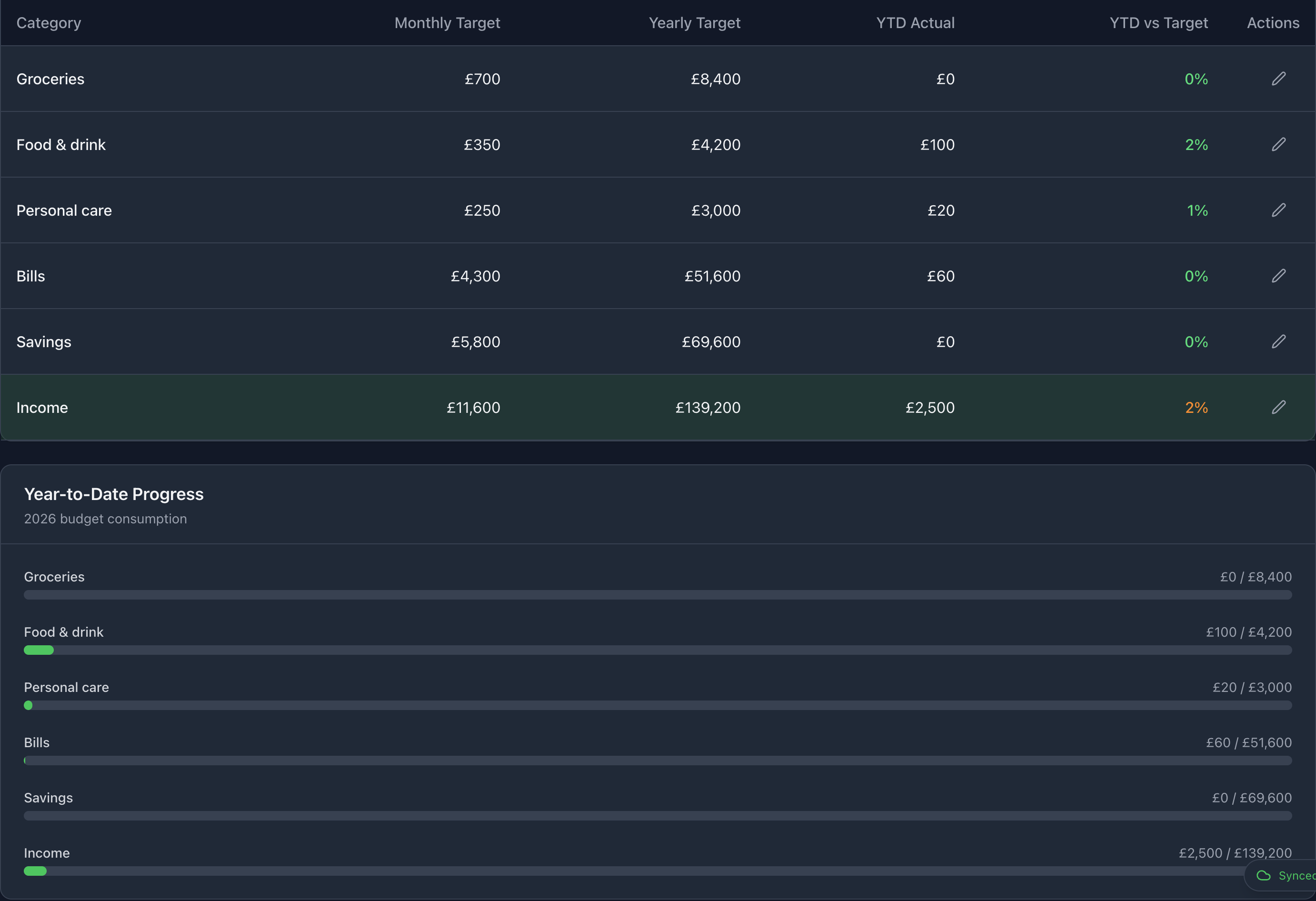Sort table by Category header
This screenshot has width=1316, height=901.
pyautogui.click(x=49, y=23)
